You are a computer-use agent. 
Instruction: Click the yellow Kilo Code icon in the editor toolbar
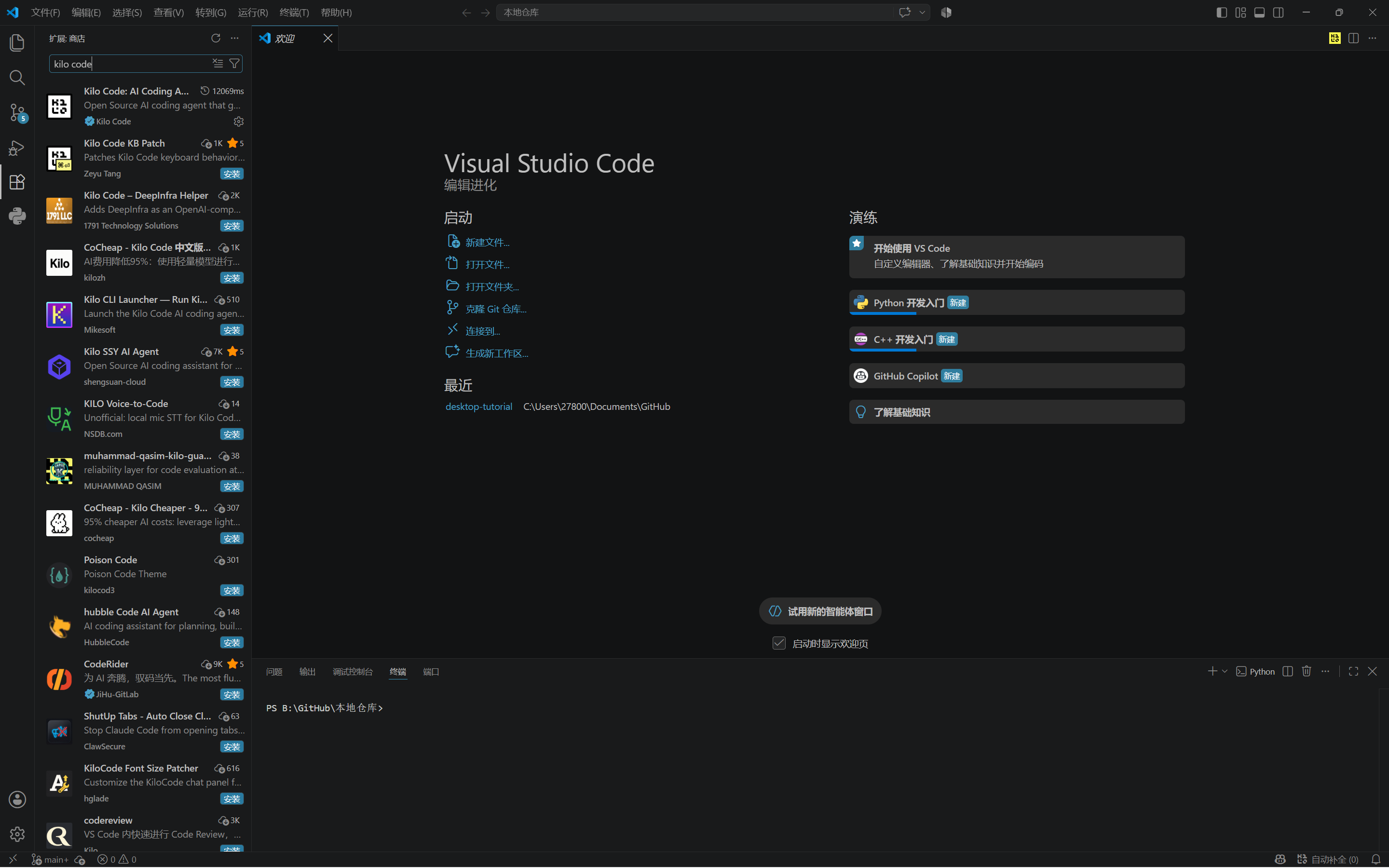coord(1335,38)
